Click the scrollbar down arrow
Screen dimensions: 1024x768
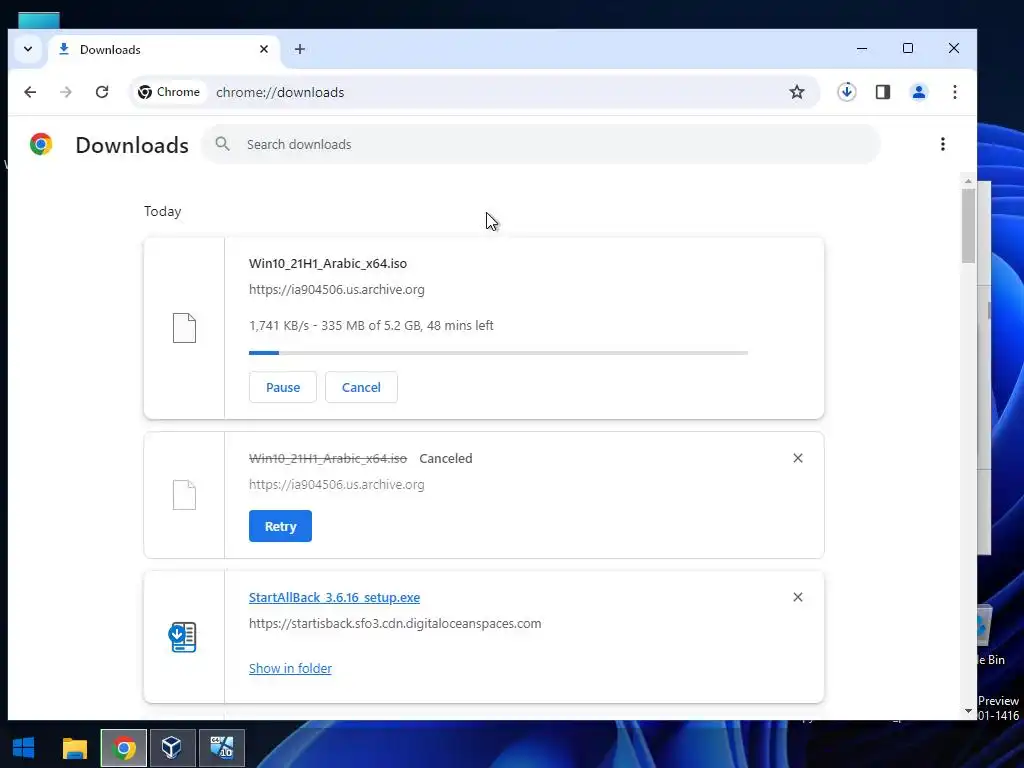(968, 711)
